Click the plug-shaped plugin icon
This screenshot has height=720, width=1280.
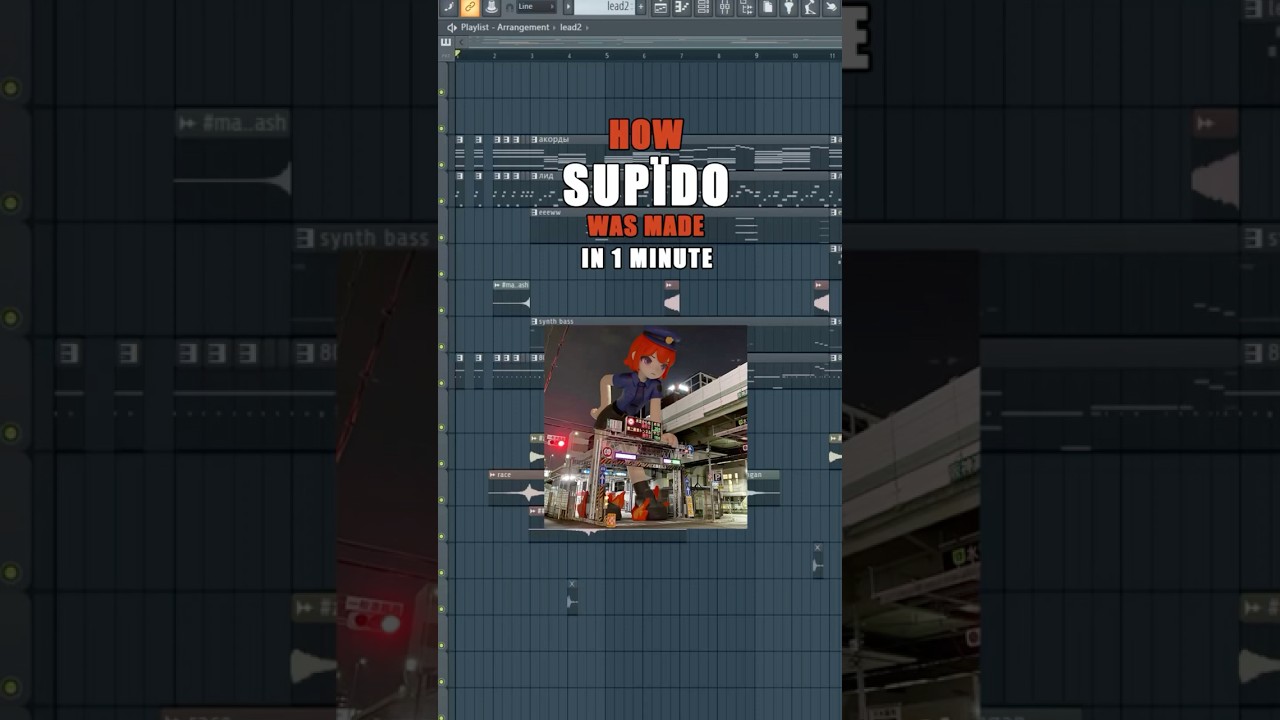tap(788, 7)
